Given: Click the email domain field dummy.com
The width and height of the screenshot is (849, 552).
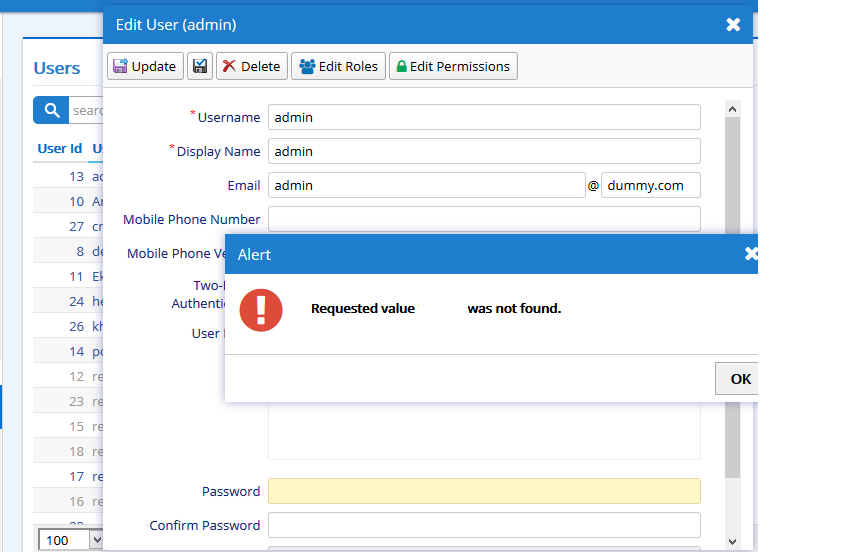Looking at the screenshot, I should pyautogui.click(x=651, y=185).
